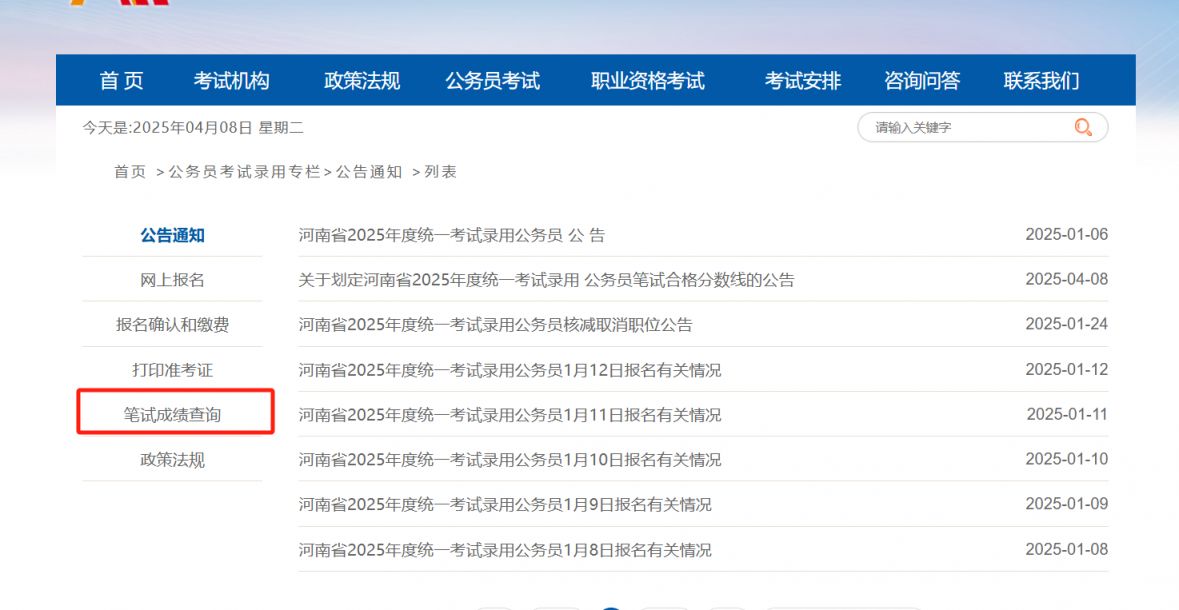Open the 1月12日报名有关情况 announcement
The height and width of the screenshot is (610, 1179).
509,370
